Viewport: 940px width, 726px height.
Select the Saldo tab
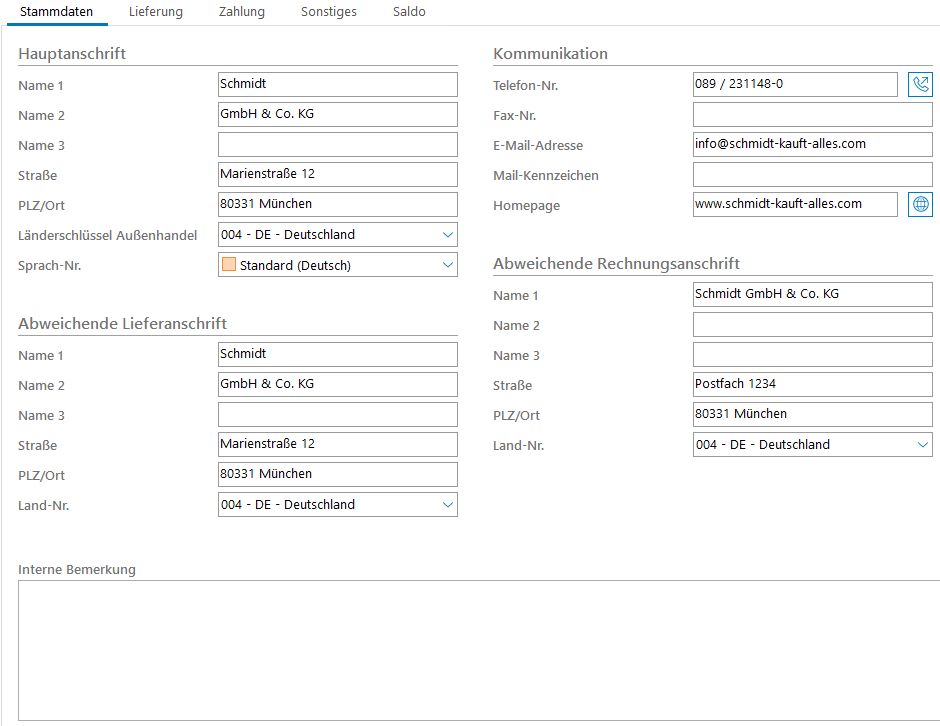coord(409,12)
